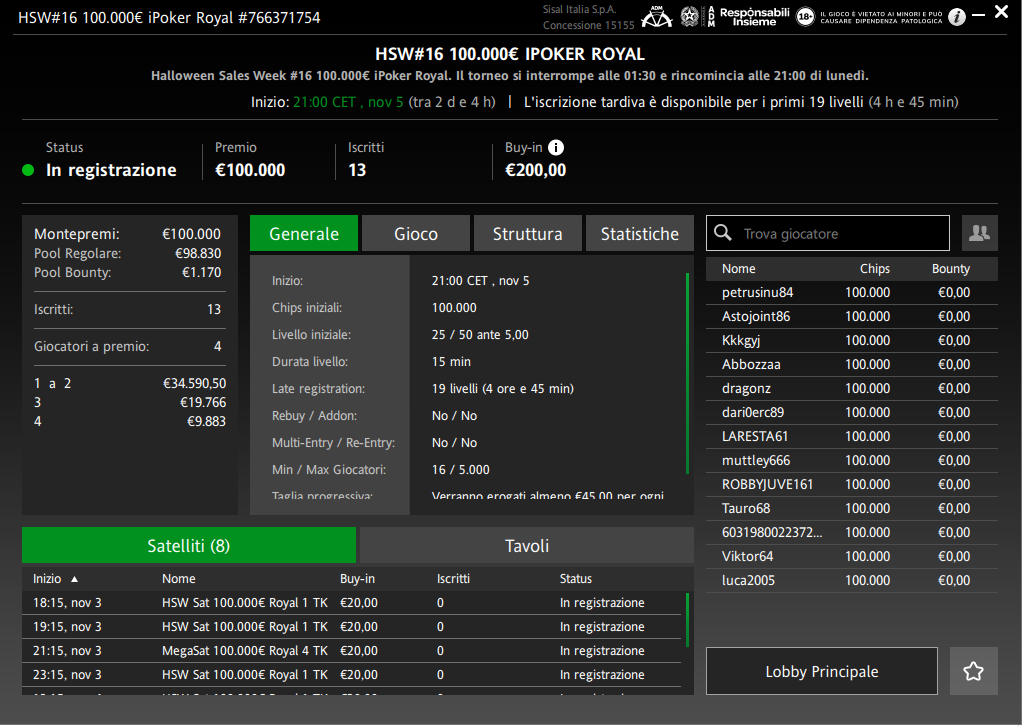Open MegaSat 100.000€ Royal 4 TK row
The image size is (1022, 726).
352,651
